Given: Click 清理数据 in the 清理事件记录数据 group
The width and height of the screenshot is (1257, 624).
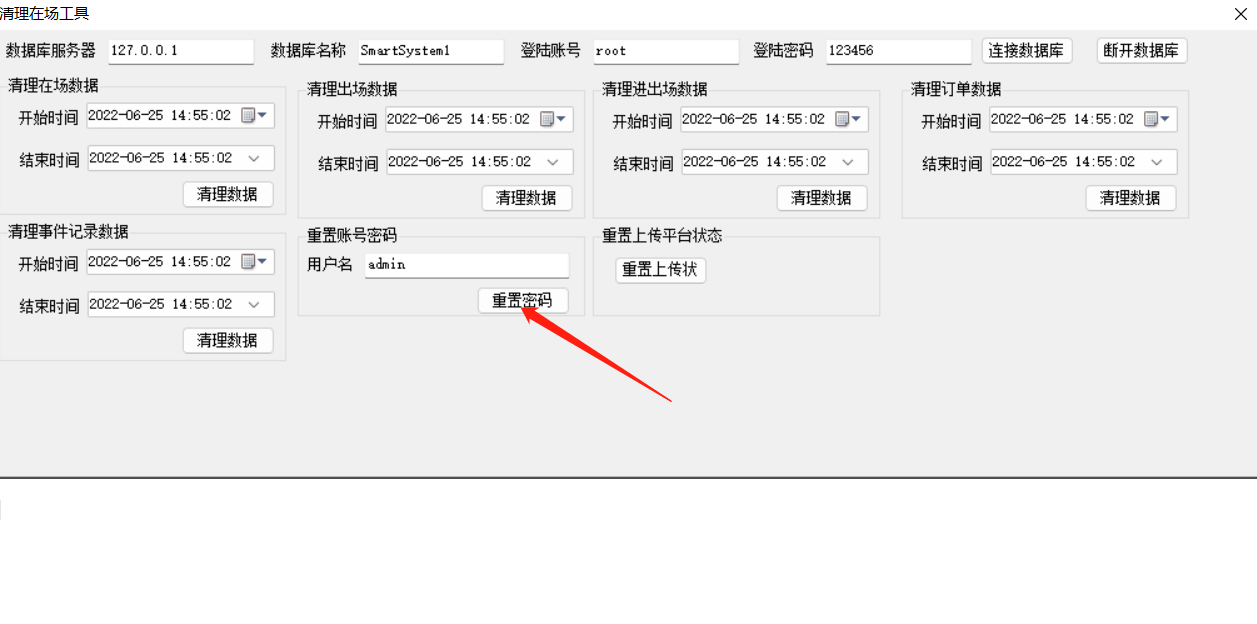Looking at the screenshot, I should pos(228,340).
